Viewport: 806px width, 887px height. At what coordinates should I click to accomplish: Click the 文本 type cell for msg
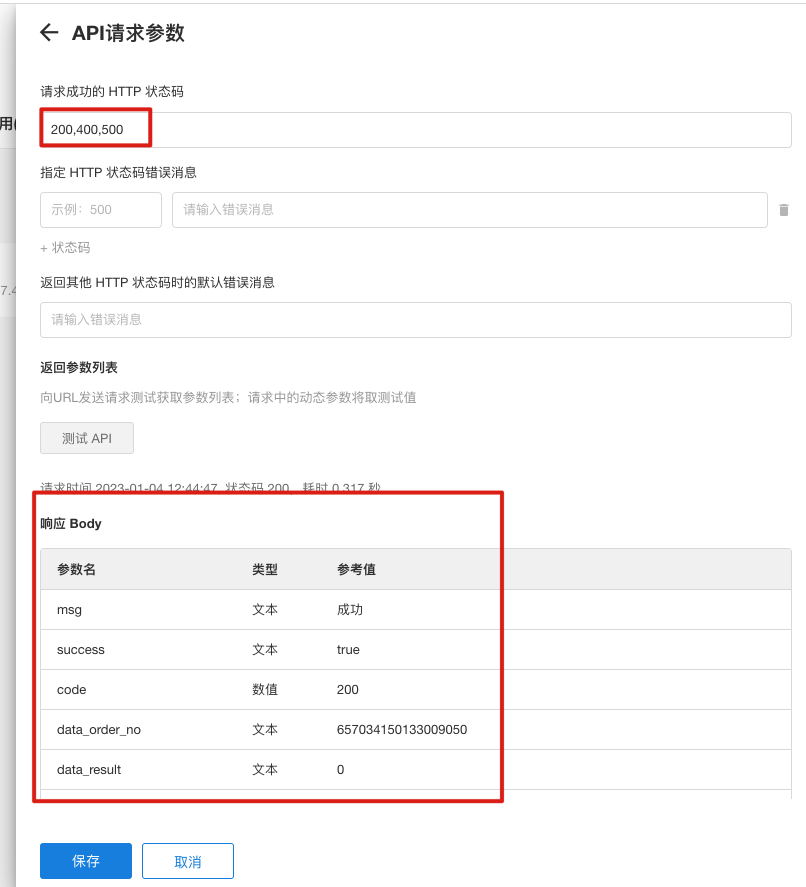tap(265, 610)
